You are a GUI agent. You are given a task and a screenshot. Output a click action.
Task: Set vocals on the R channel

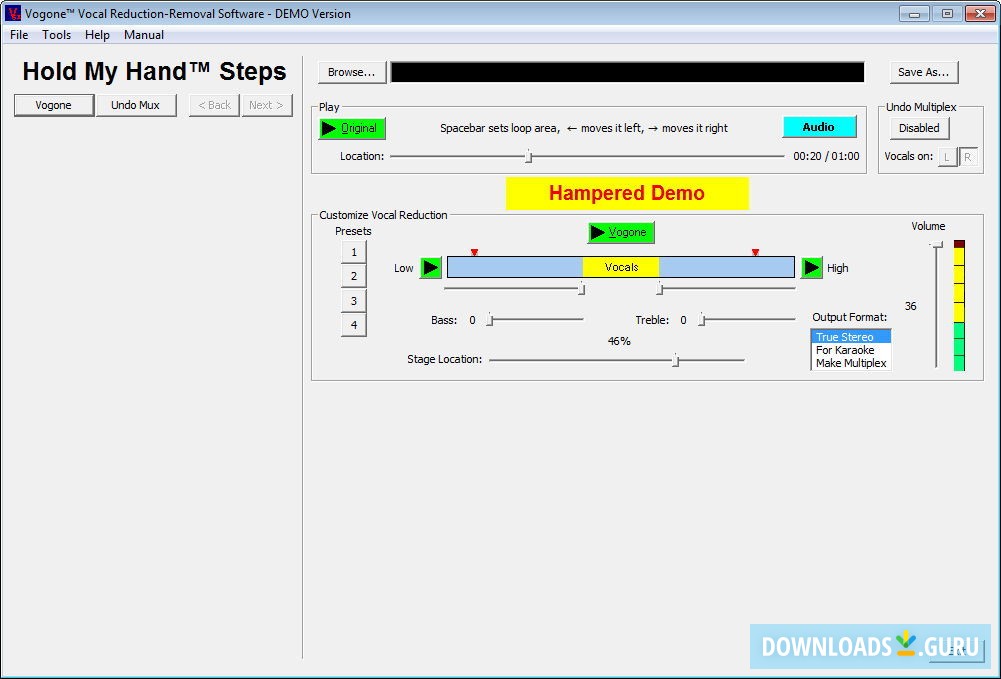click(968, 157)
